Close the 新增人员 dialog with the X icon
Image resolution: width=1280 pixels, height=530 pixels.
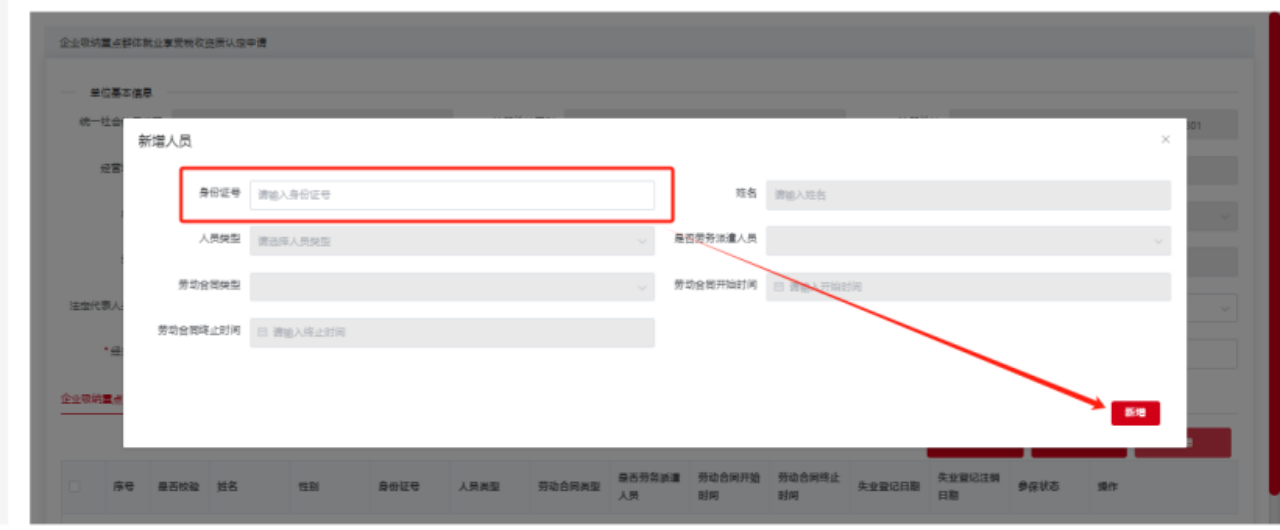point(1165,140)
